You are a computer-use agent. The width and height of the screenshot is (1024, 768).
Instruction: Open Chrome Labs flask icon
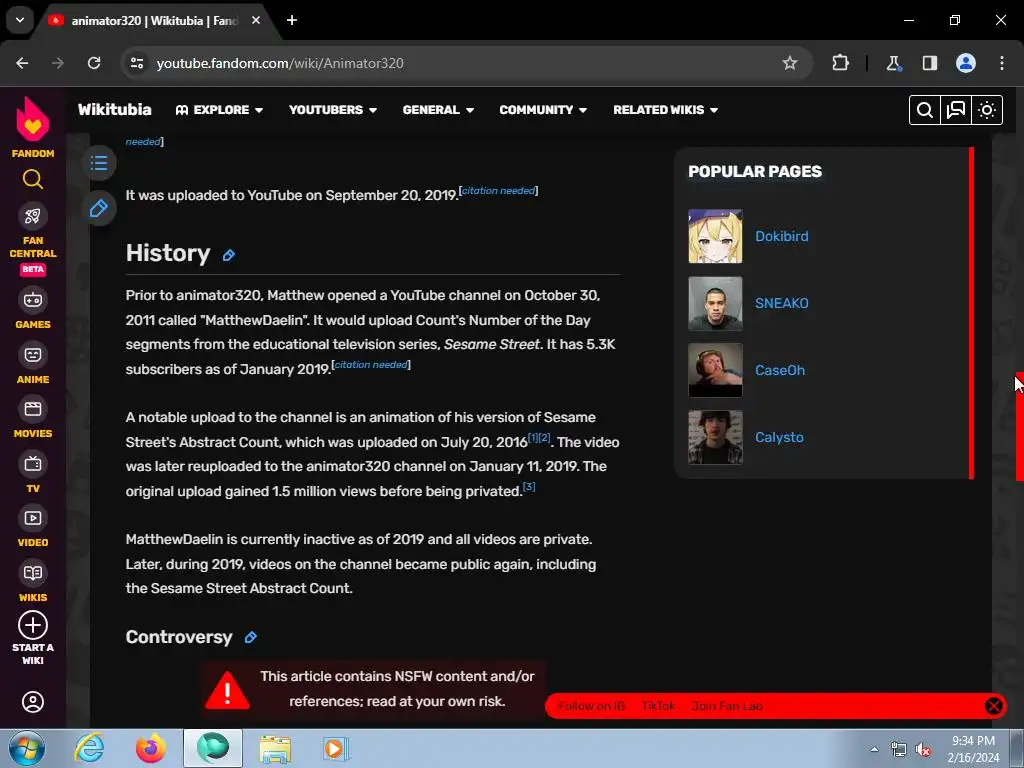point(893,63)
